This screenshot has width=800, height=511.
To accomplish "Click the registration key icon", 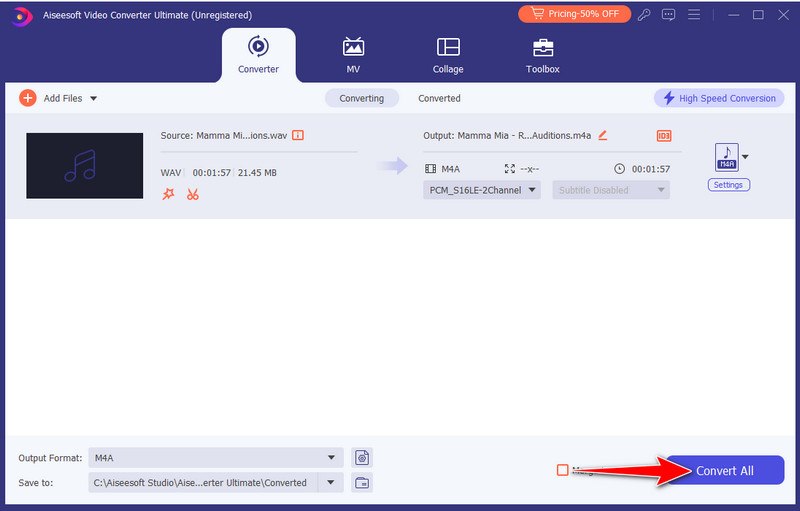I will 643,15.
